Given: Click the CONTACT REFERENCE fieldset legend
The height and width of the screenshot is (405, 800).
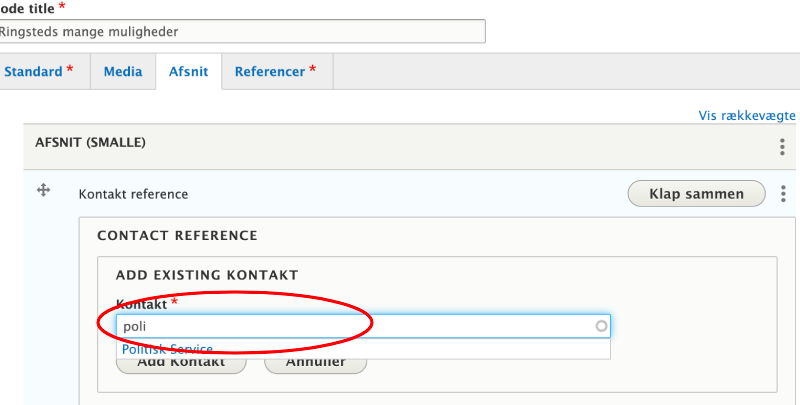Looking at the screenshot, I should 177,236.
